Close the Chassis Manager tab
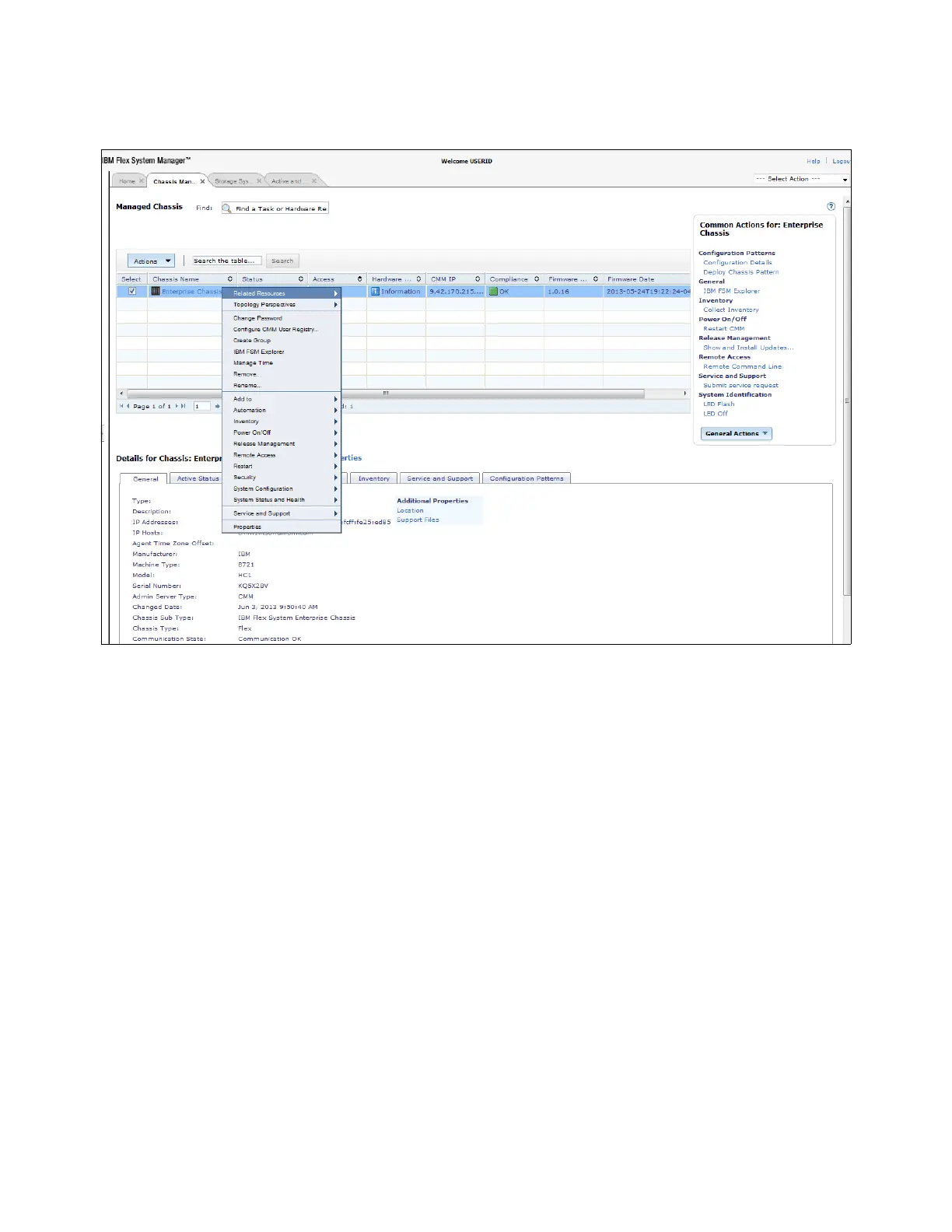The image size is (952, 1232). 202,181
